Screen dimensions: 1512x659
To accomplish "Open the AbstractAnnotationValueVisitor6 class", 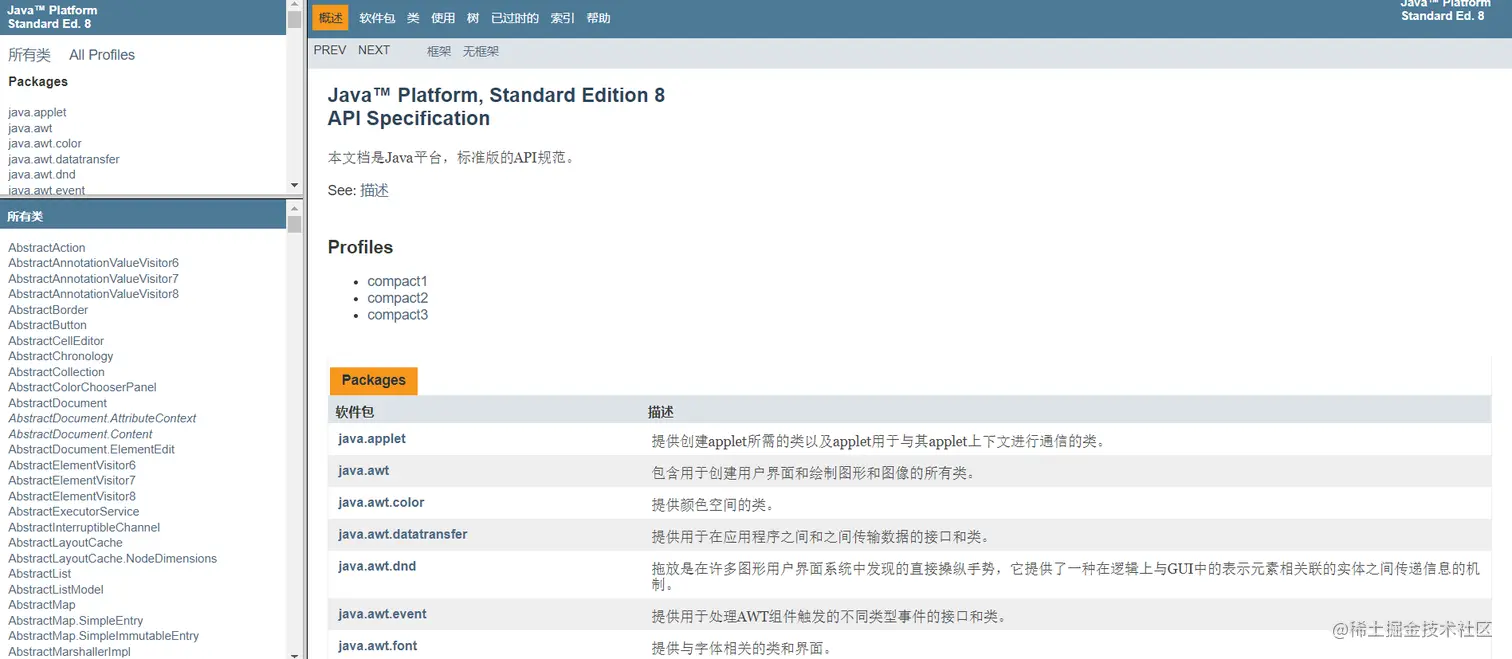I will [x=93, y=263].
